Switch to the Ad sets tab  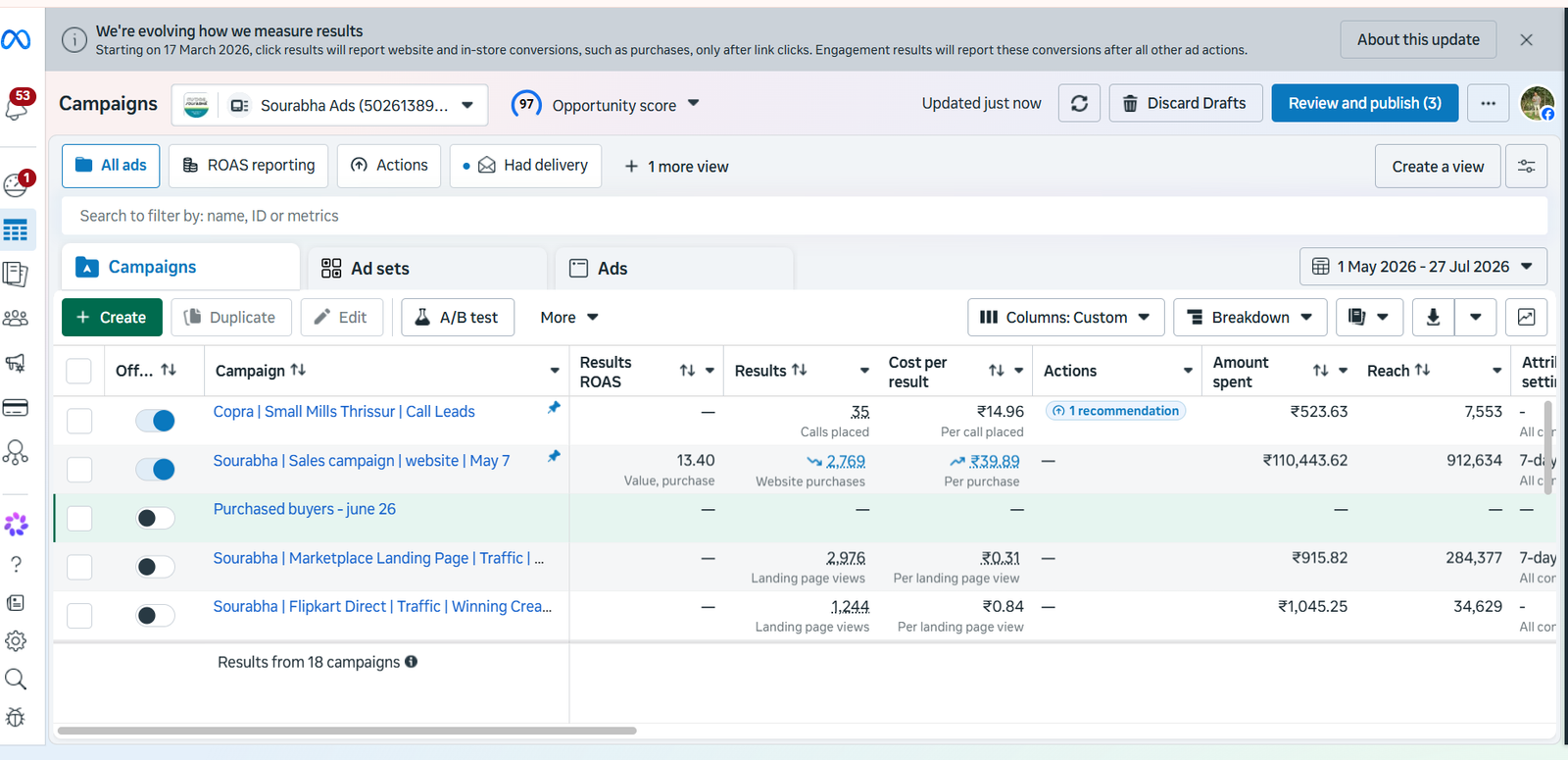click(x=427, y=268)
